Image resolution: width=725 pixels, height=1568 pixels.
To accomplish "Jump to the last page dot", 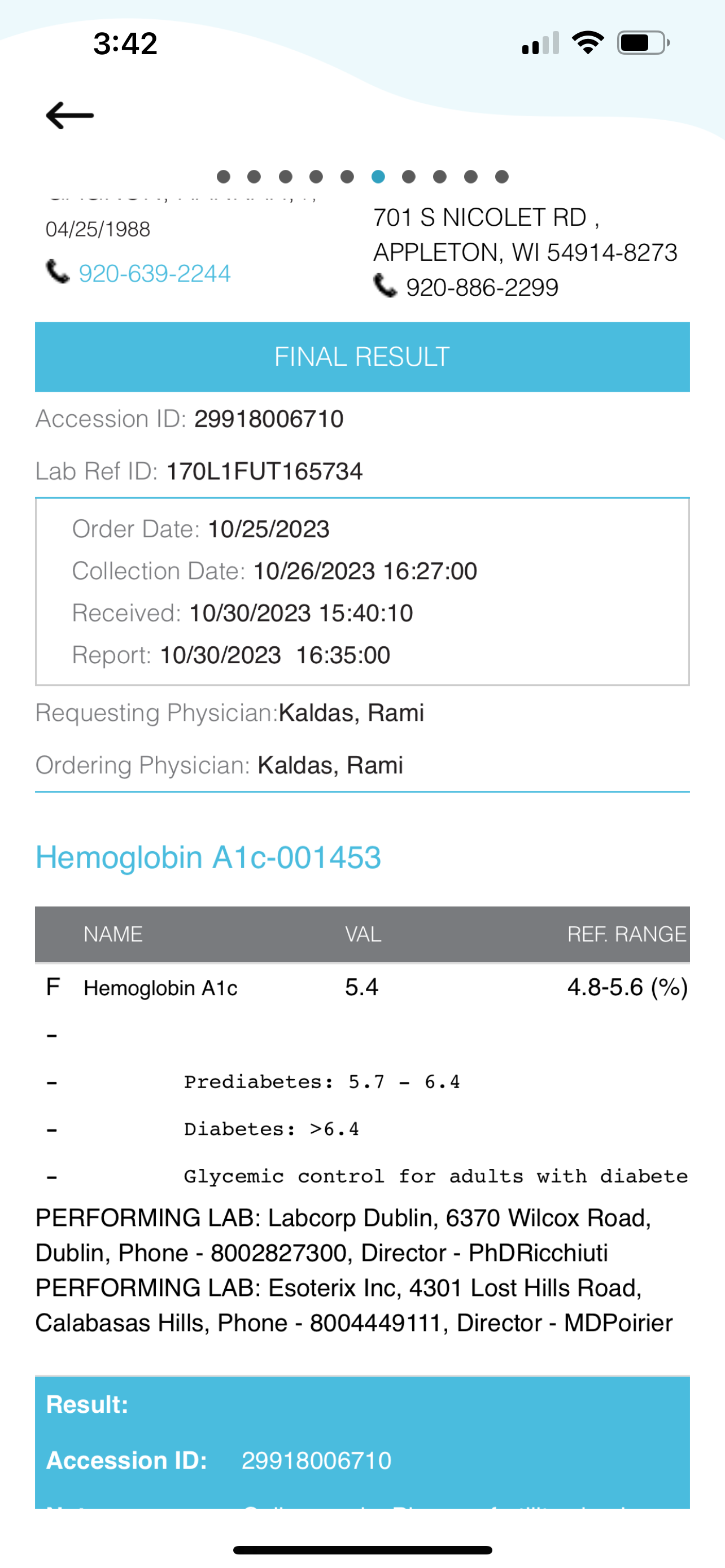I will tap(501, 177).
